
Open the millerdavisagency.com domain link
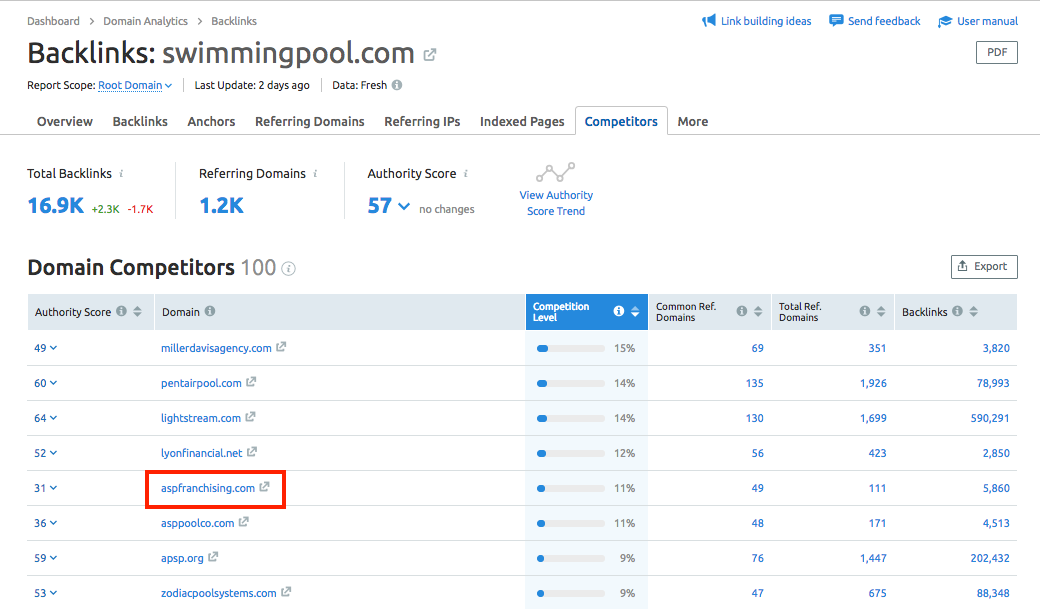pyautogui.click(x=216, y=348)
